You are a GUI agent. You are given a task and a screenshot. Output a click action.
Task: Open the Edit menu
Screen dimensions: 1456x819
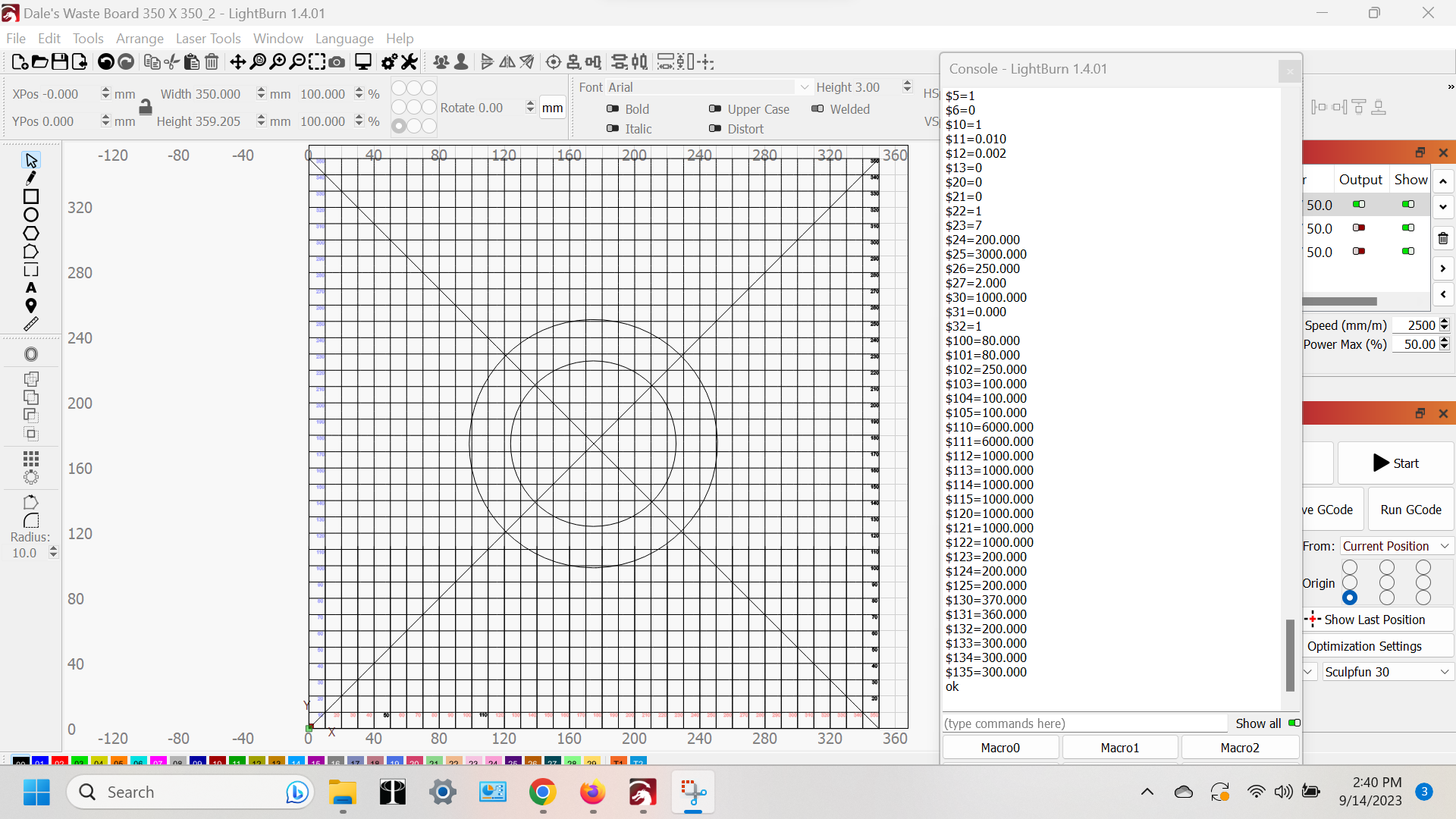pos(49,38)
